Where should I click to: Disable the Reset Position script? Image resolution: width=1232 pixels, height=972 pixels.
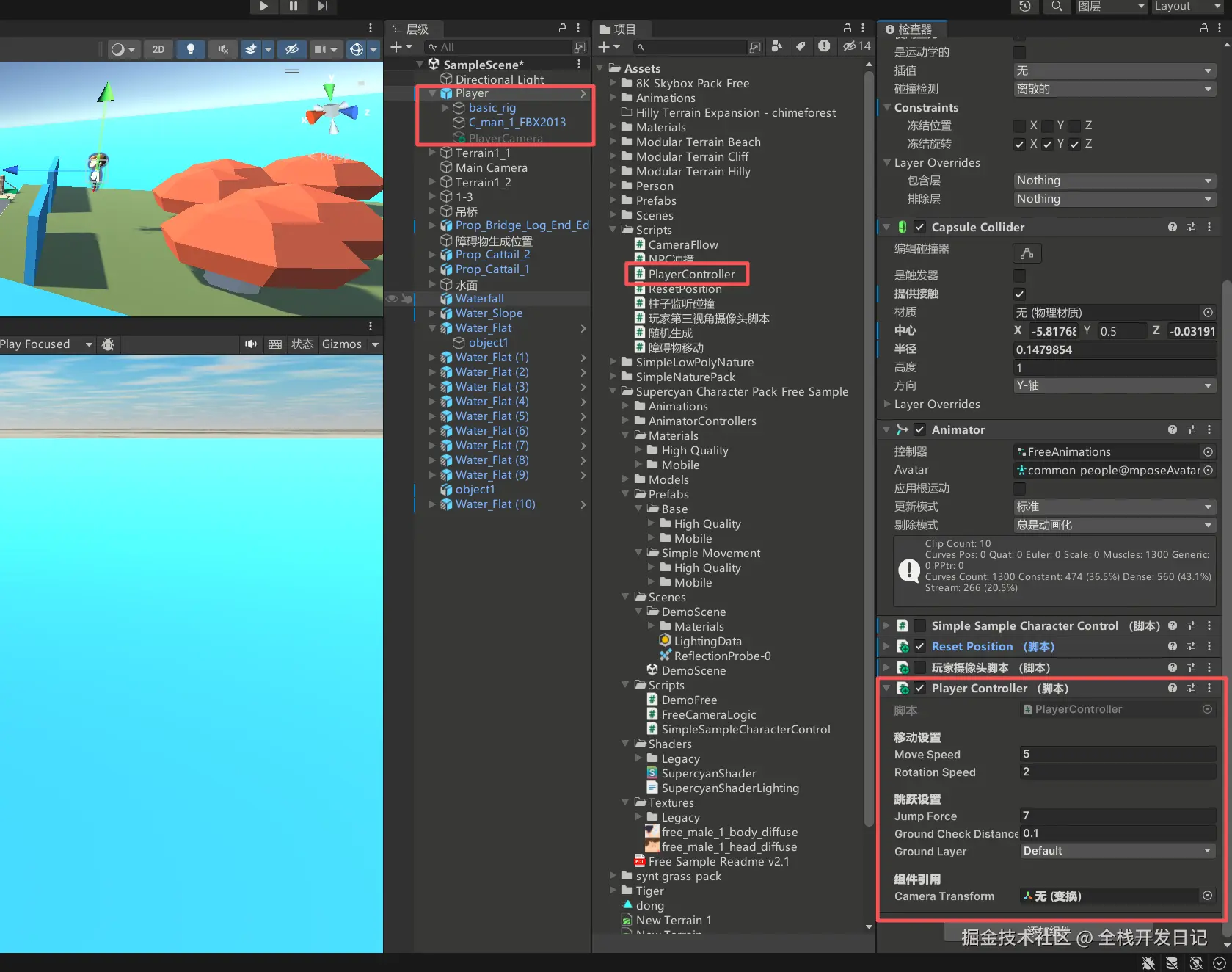919,646
